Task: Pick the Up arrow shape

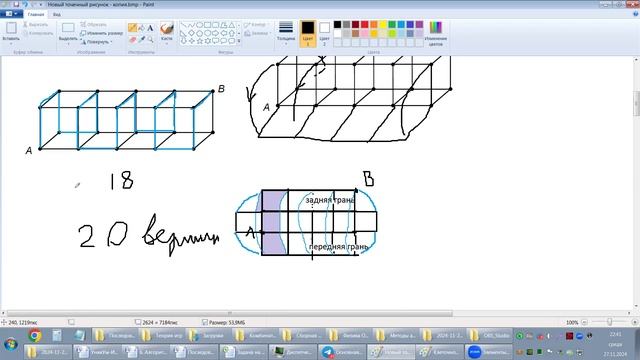Action: (x=231, y=33)
